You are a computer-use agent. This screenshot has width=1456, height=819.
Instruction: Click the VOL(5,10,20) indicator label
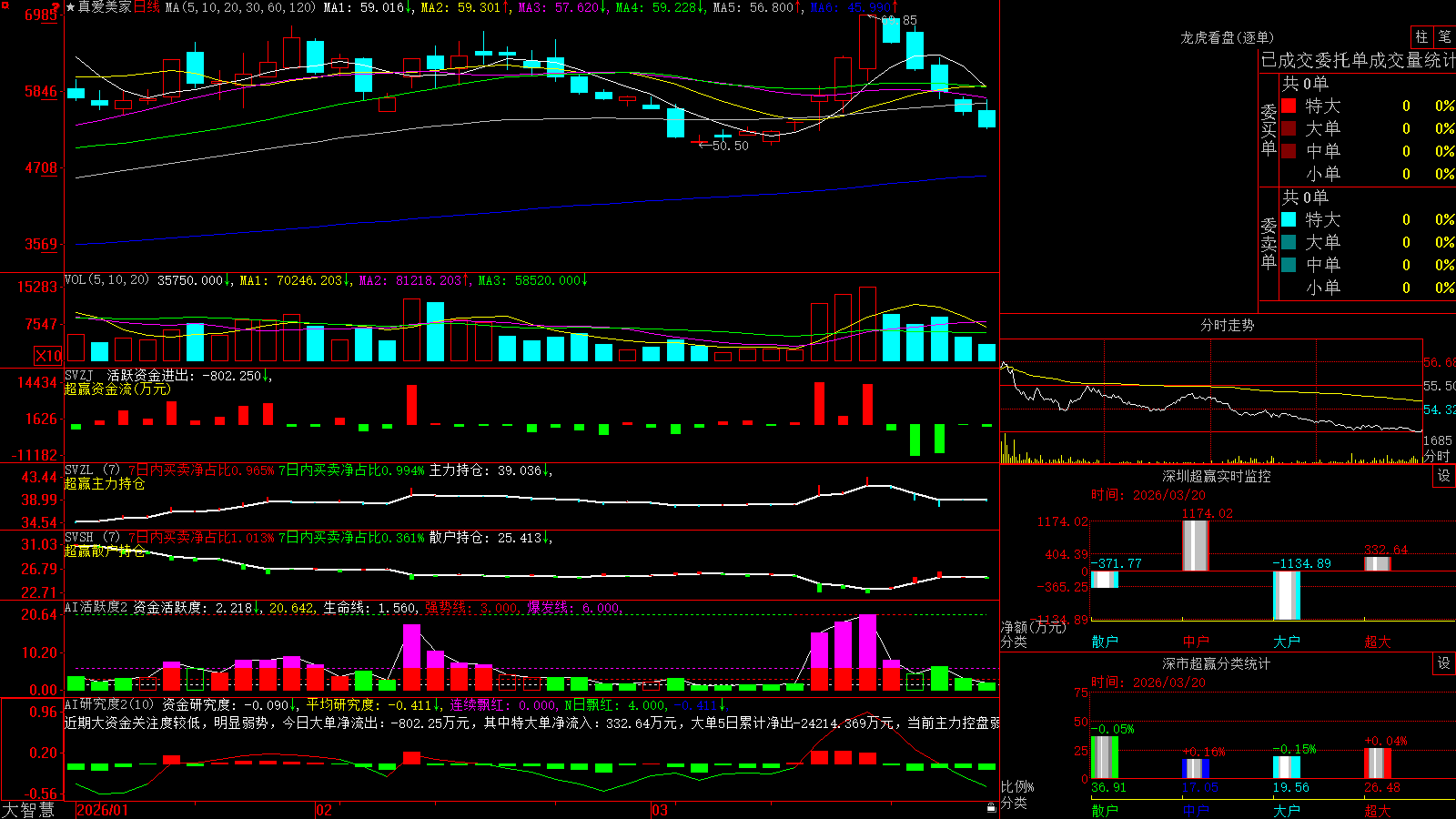point(106,279)
